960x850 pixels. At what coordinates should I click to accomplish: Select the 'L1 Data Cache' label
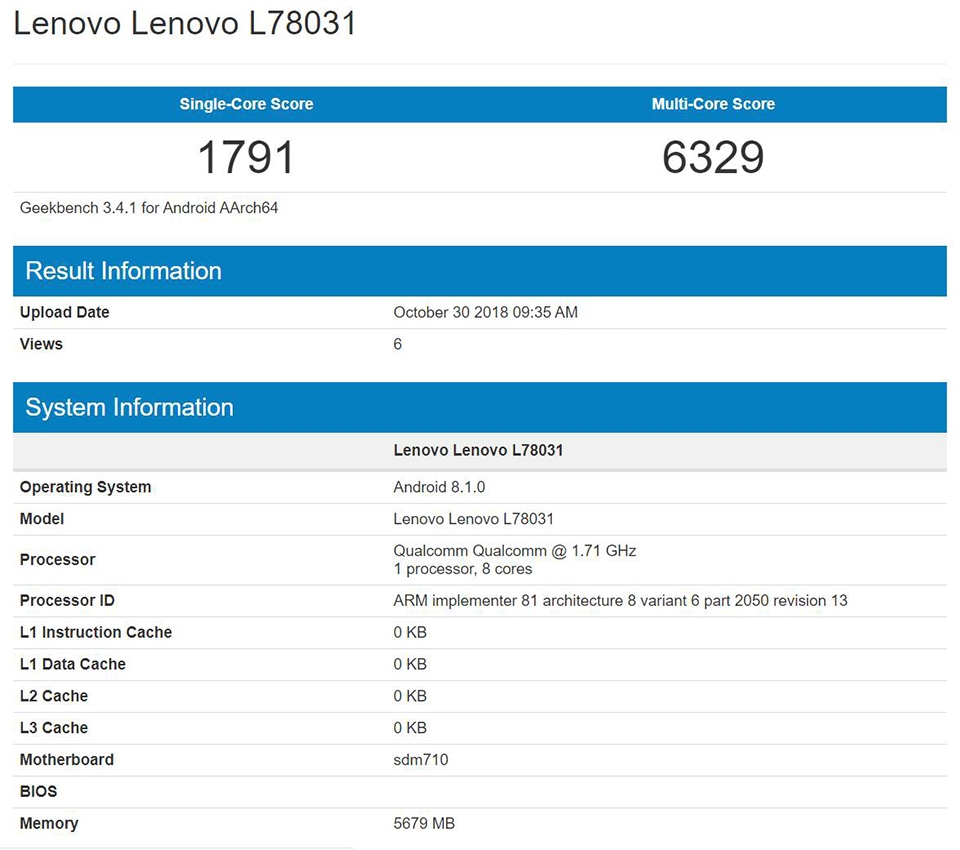tap(72, 664)
